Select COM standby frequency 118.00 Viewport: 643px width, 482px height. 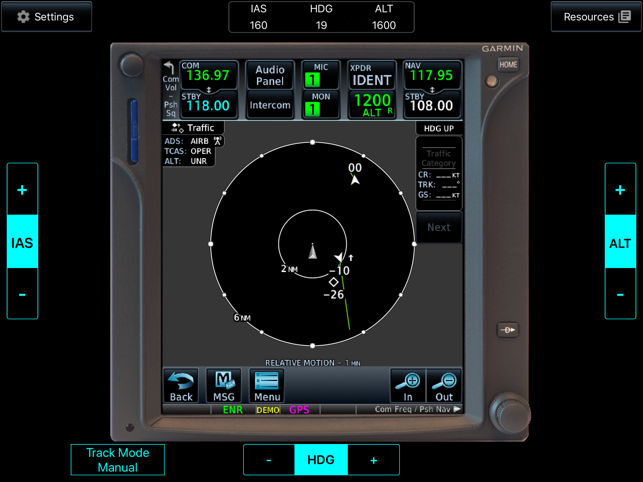click(x=208, y=105)
